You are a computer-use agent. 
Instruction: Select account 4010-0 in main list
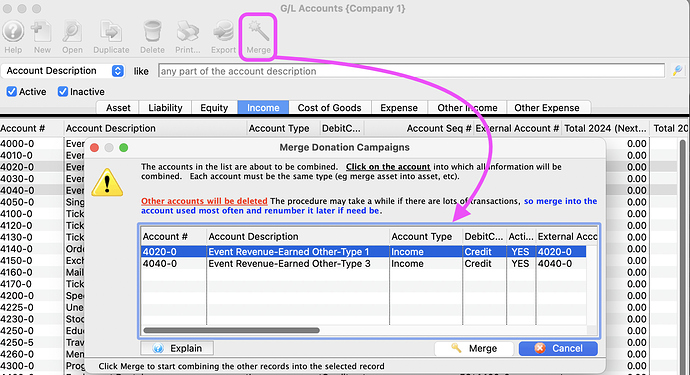pyautogui.click(x=17, y=155)
